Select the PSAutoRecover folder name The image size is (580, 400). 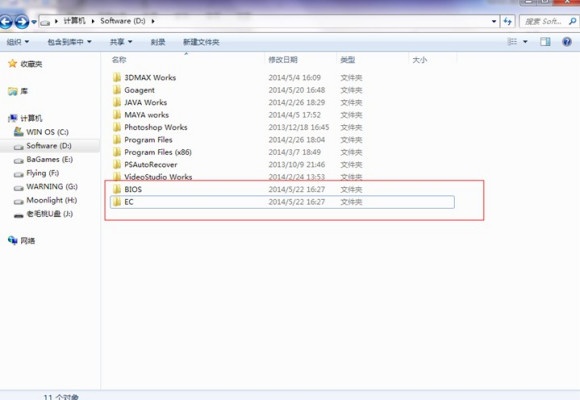(x=151, y=164)
